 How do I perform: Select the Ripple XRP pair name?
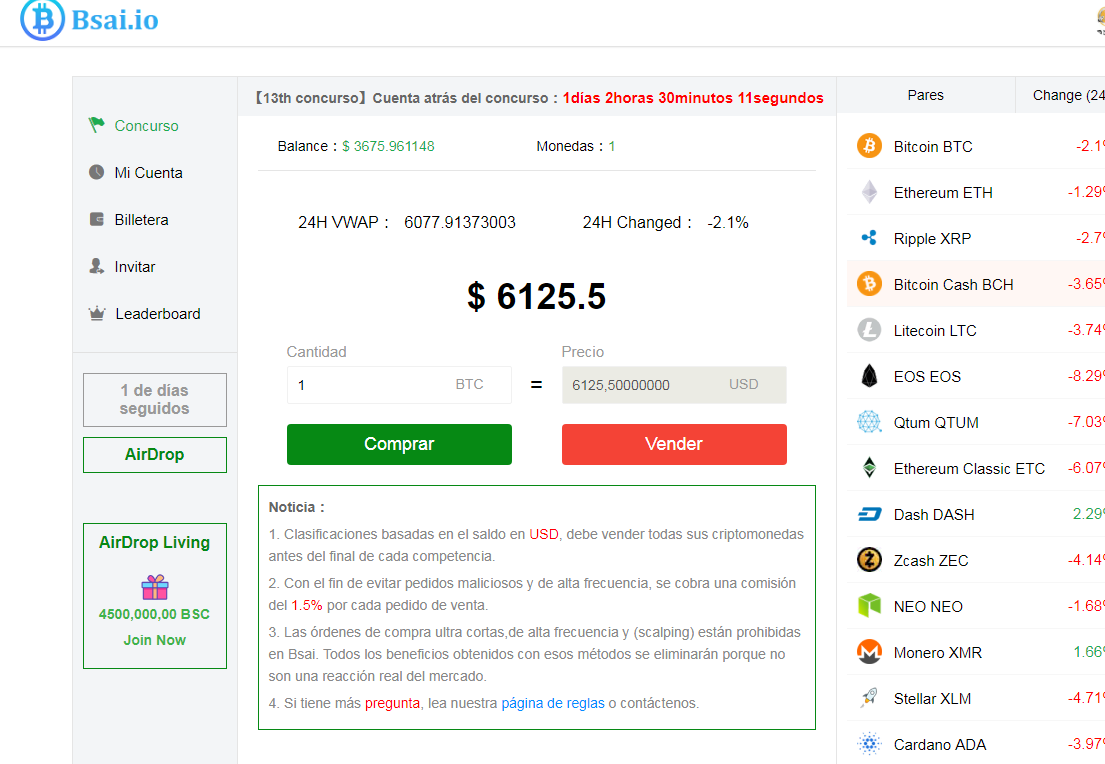[x=932, y=239]
